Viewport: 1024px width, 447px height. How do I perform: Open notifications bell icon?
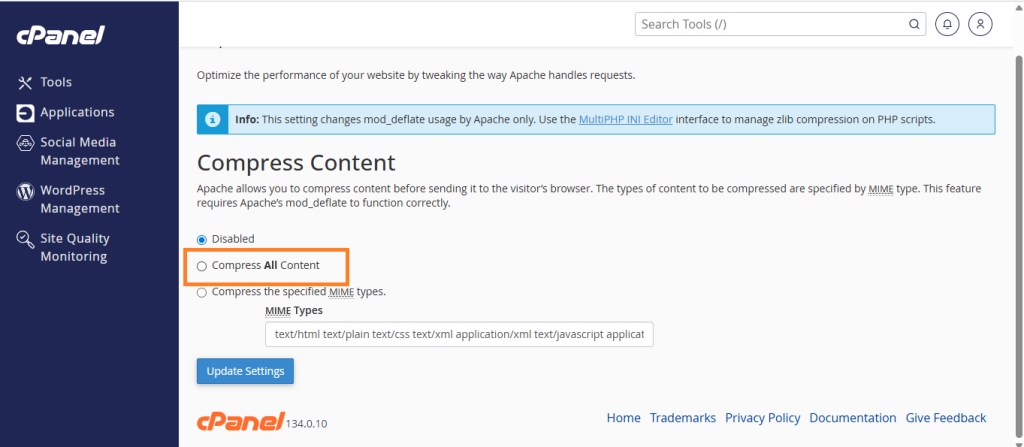click(946, 24)
